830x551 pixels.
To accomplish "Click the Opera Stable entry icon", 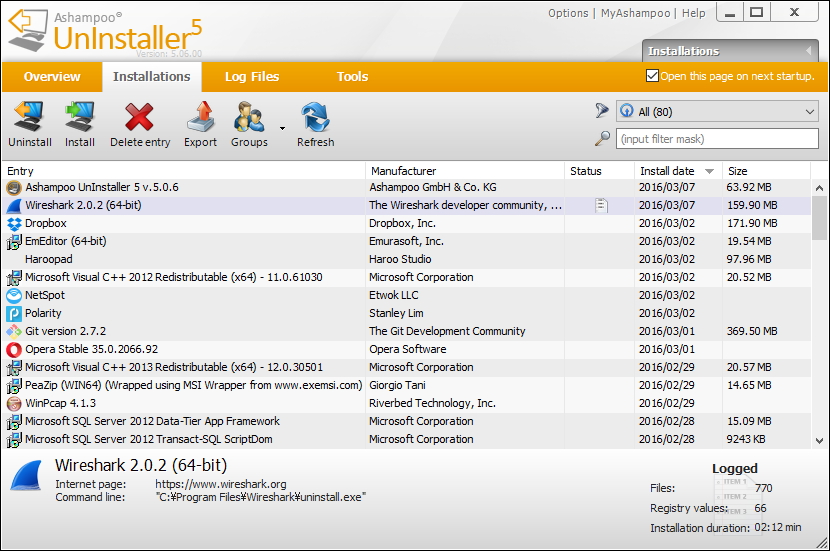I will point(14,349).
